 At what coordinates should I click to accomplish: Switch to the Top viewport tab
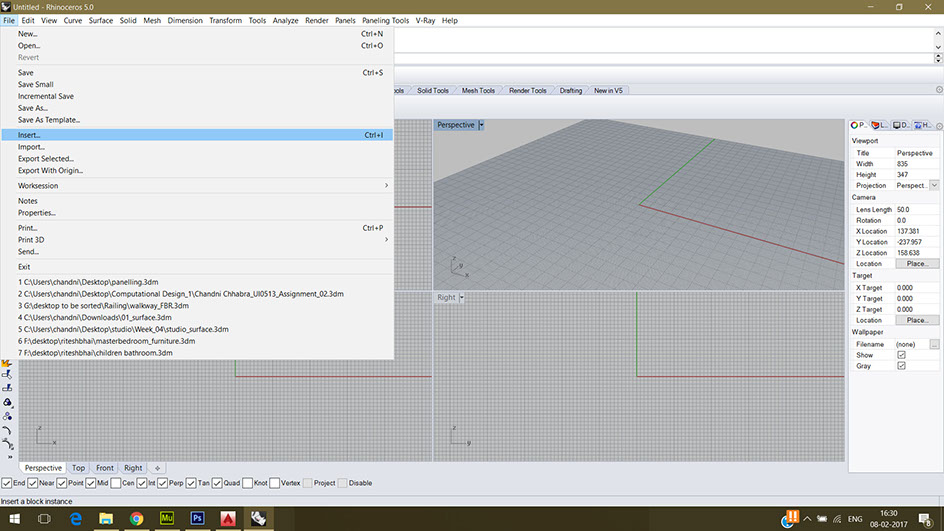click(78, 468)
